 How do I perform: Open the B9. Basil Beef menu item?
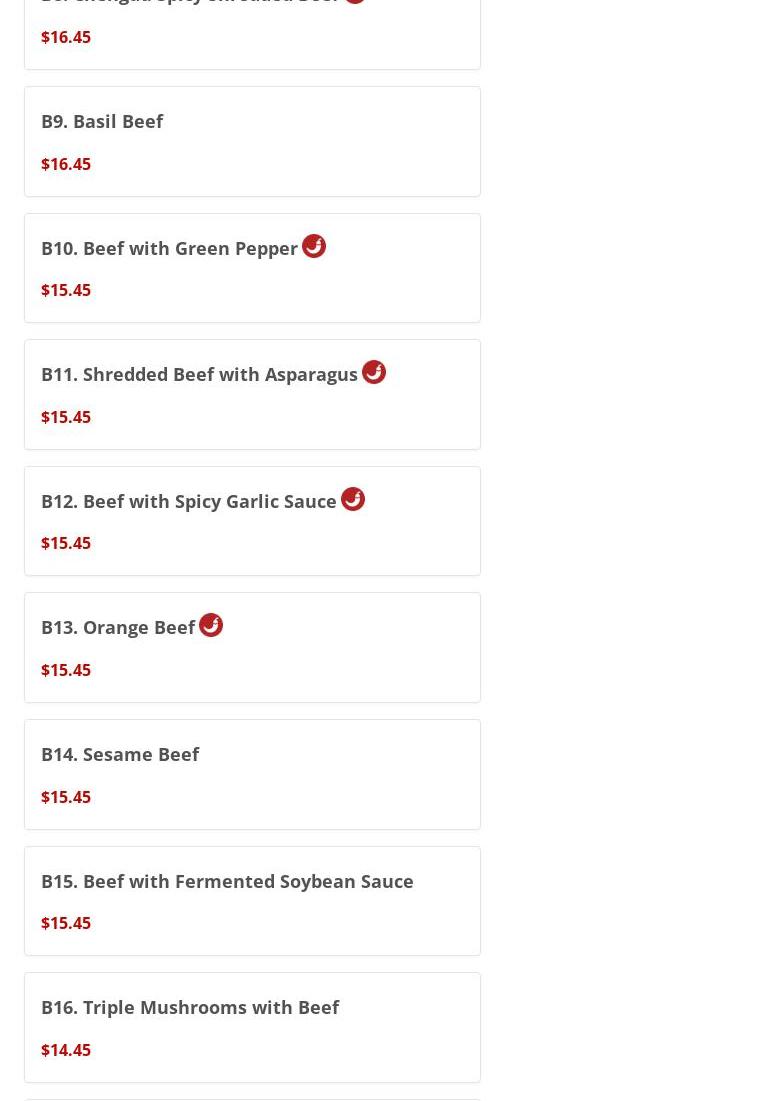tap(102, 121)
